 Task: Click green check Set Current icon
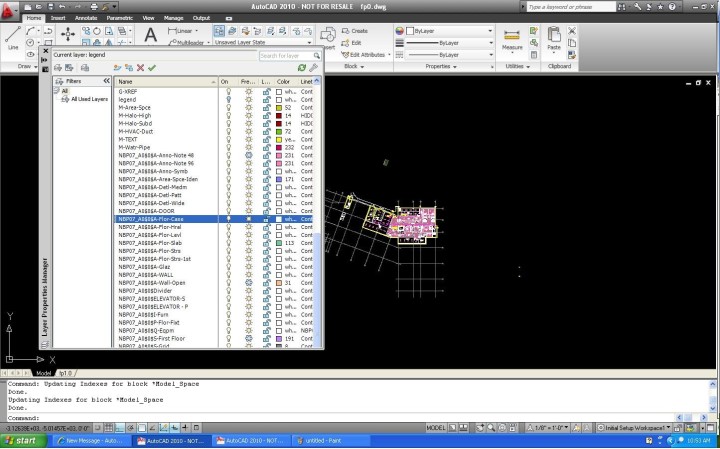click(x=152, y=67)
